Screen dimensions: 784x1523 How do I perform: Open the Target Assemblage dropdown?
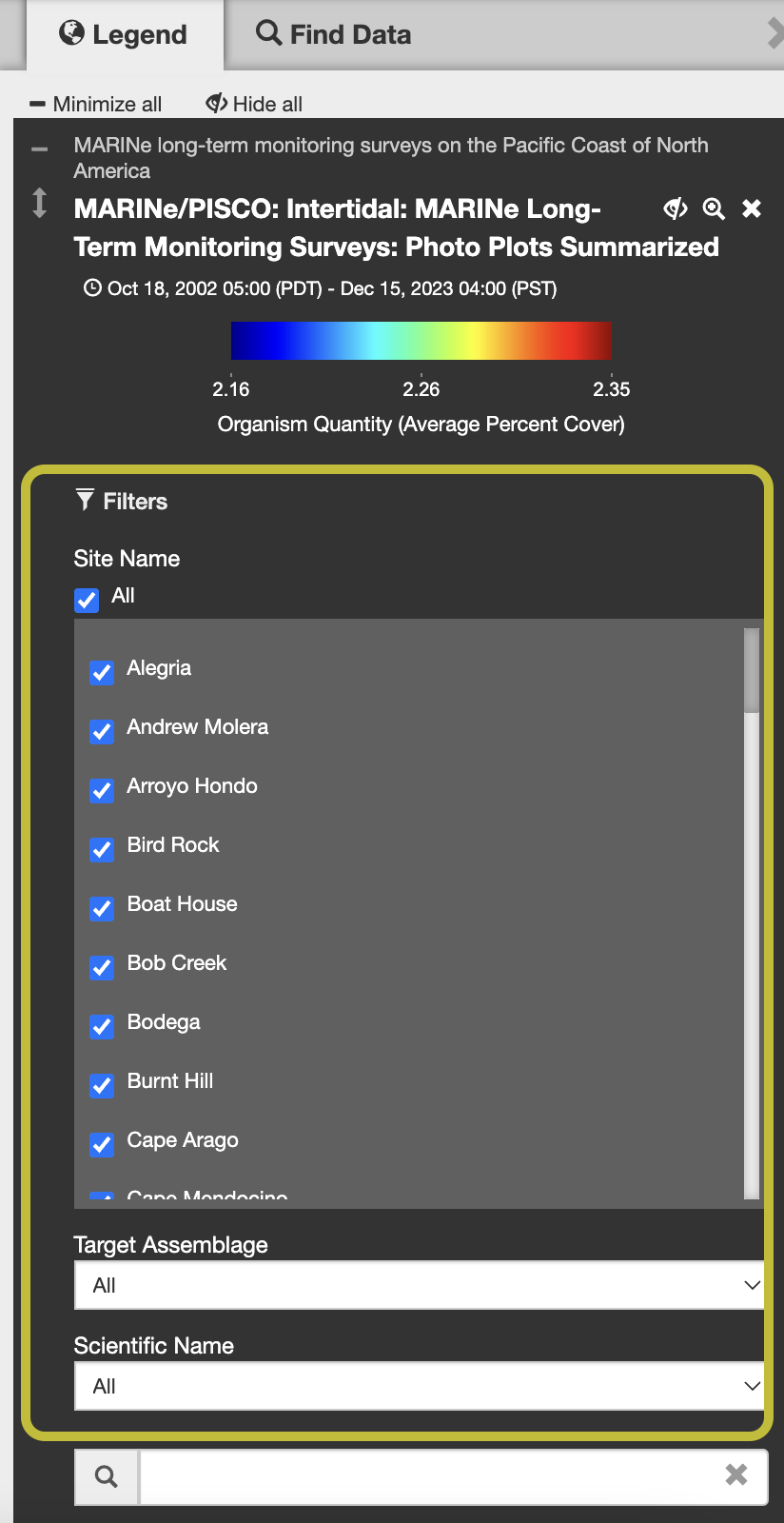(x=420, y=1285)
